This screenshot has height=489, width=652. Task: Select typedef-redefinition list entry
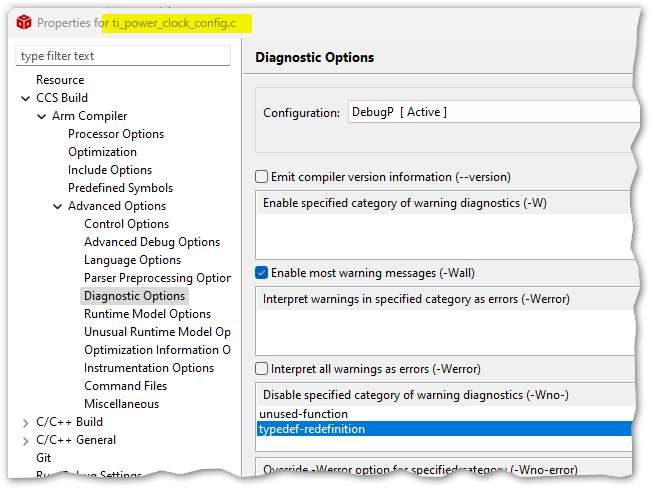(312, 429)
